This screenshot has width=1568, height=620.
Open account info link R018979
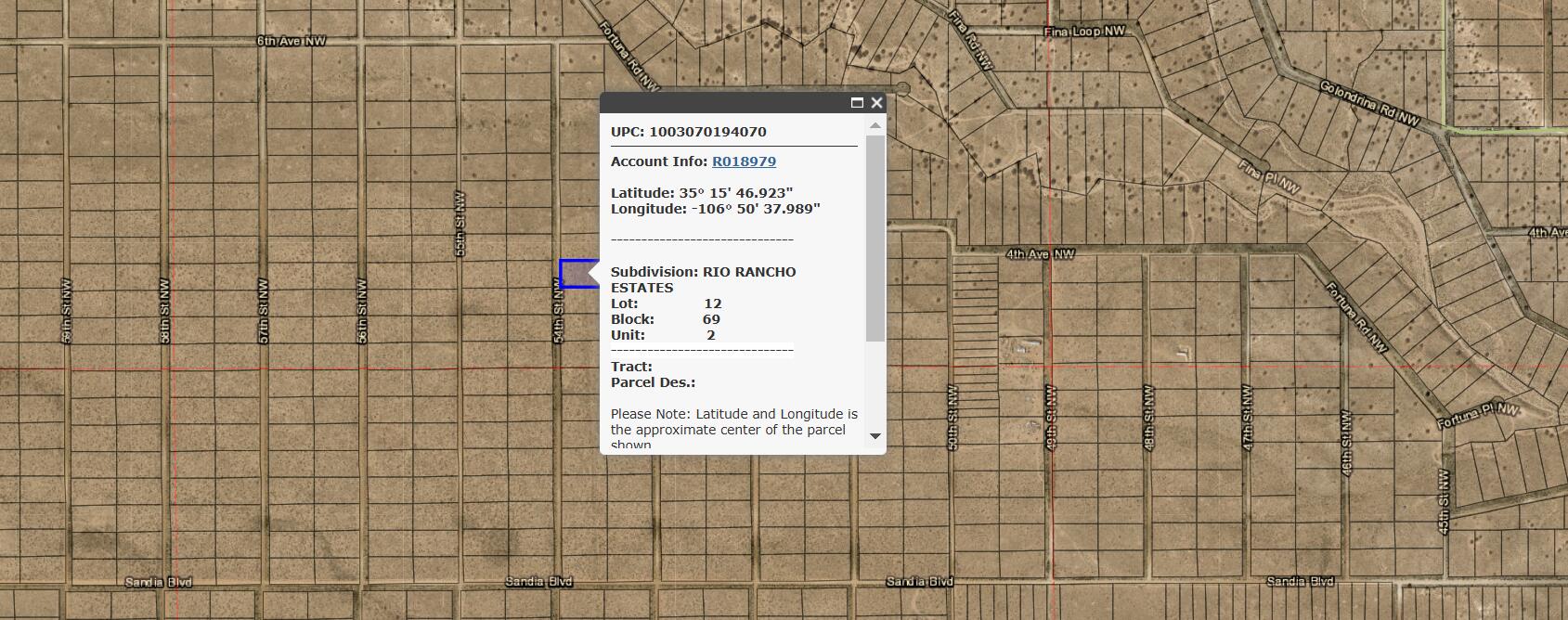(744, 161)
